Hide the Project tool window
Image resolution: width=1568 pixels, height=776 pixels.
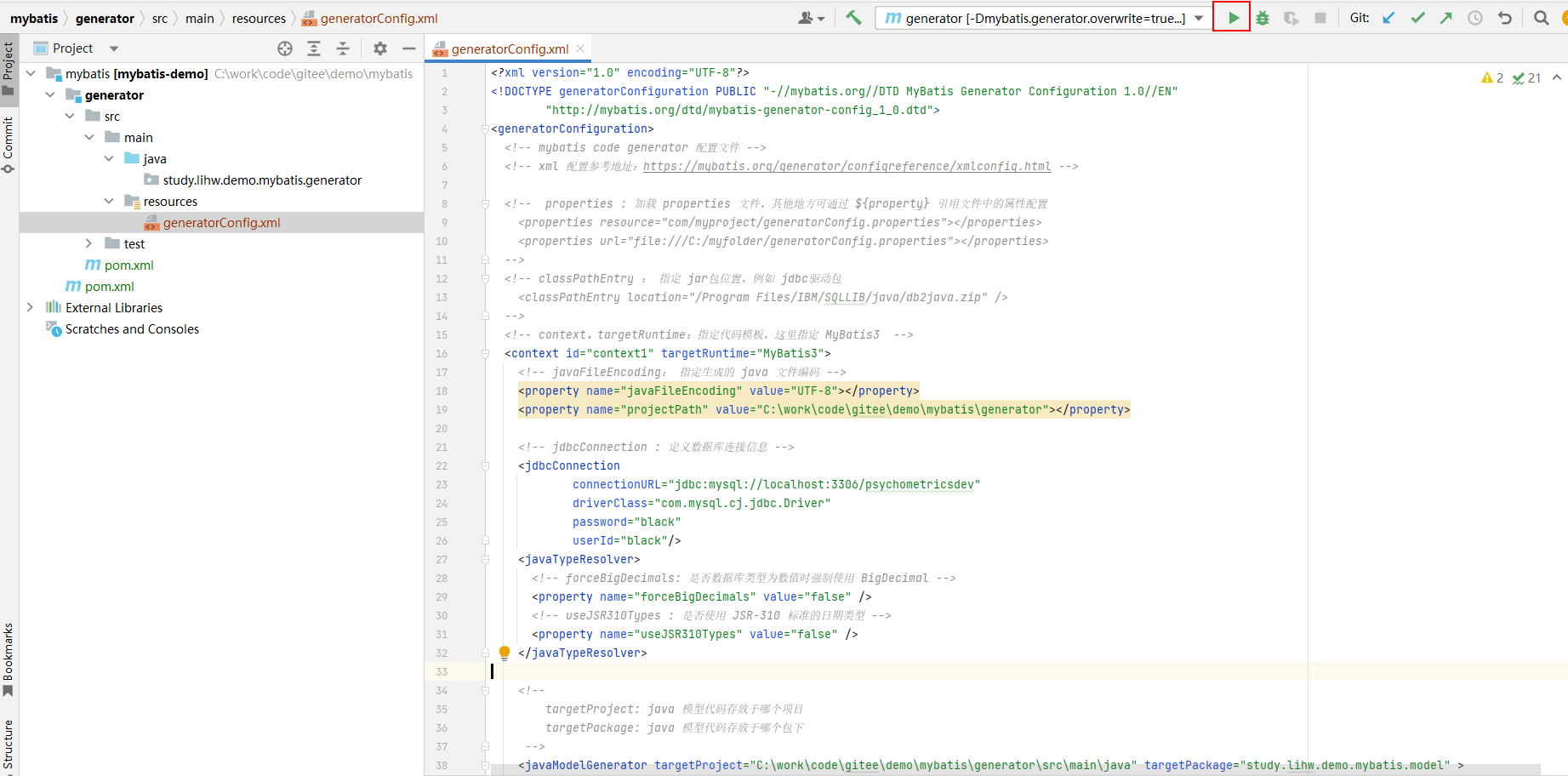(x=409, y=48)
